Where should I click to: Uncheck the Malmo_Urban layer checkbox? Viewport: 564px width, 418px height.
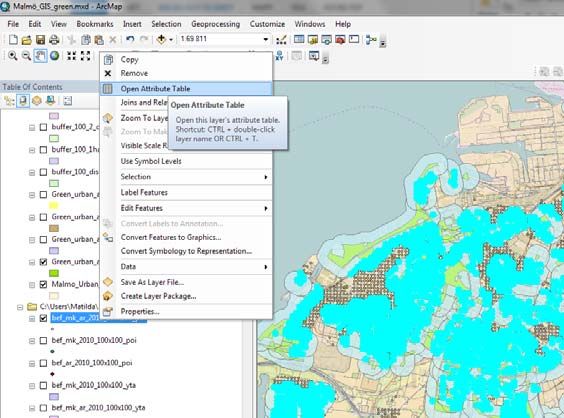click(x=43, y=284)
